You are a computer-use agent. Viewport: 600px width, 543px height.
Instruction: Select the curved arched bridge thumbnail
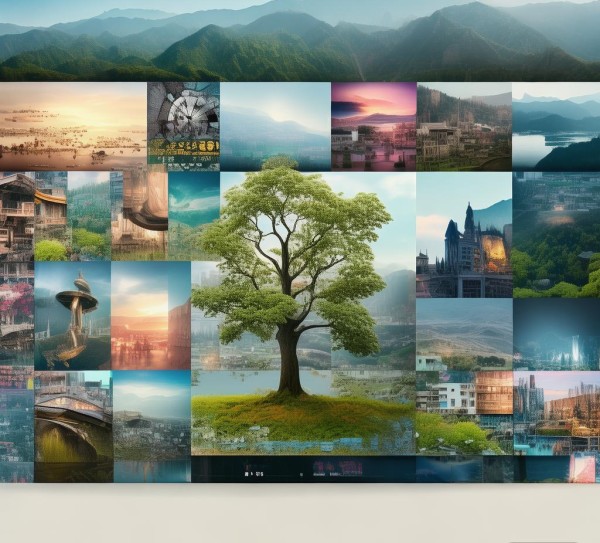73,426
